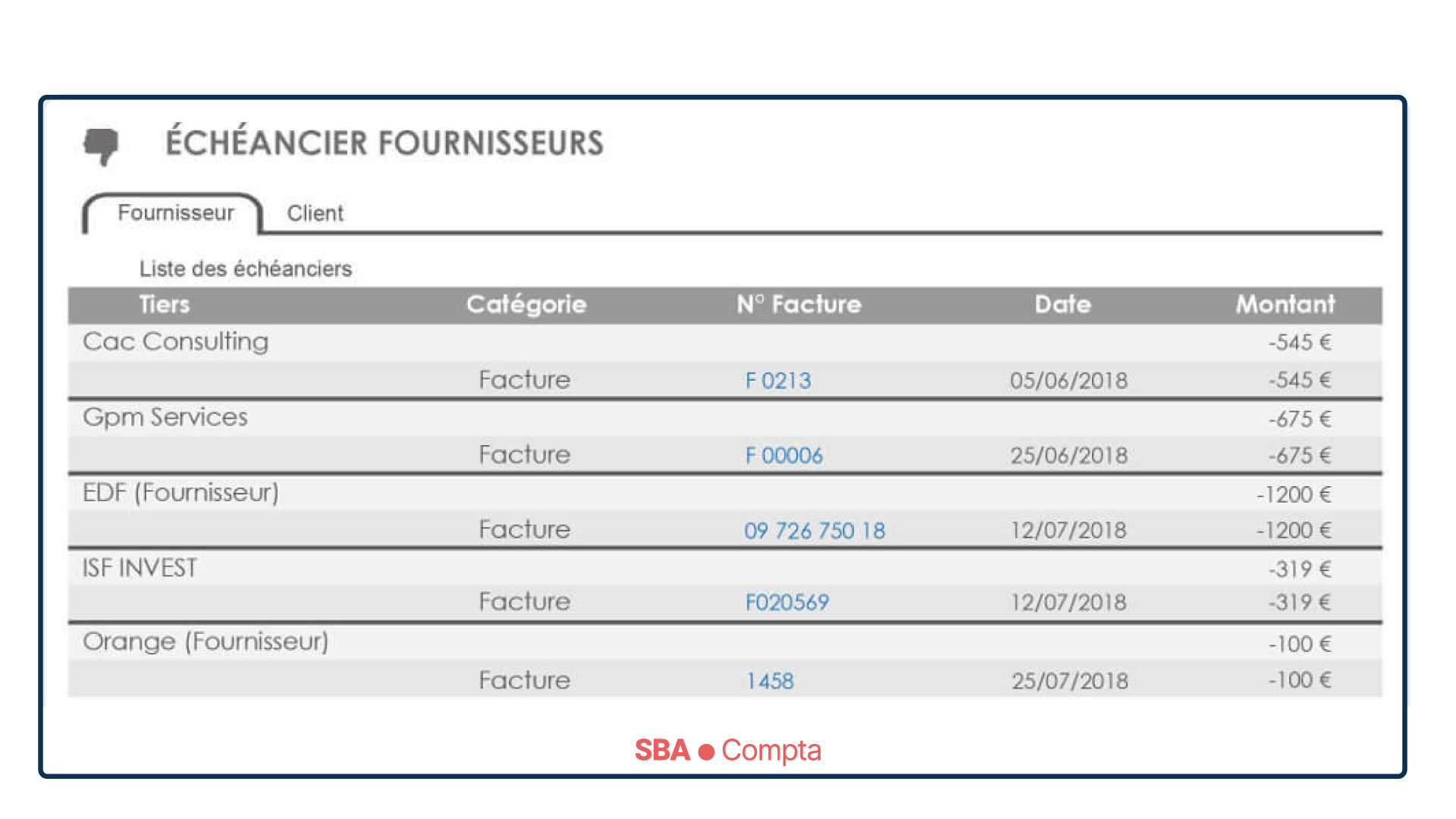Click the thumbs-down icon beside the title

101,146
